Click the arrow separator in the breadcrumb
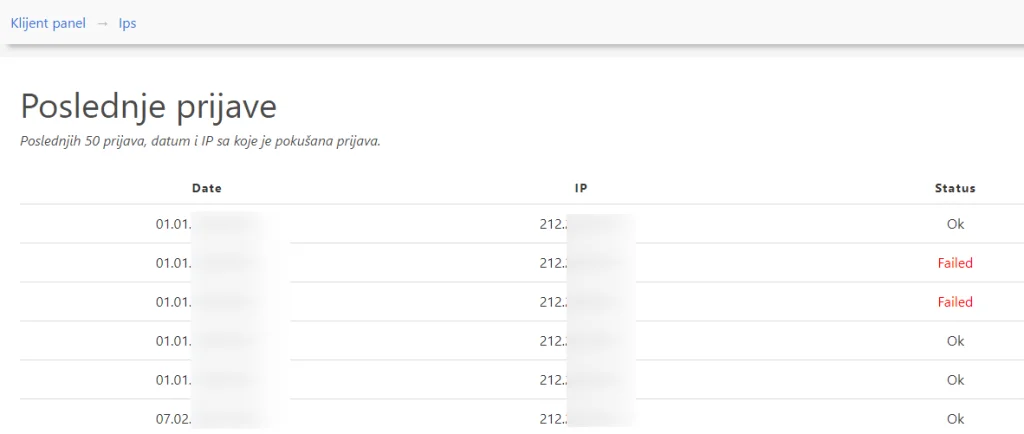 coord(102,23)
